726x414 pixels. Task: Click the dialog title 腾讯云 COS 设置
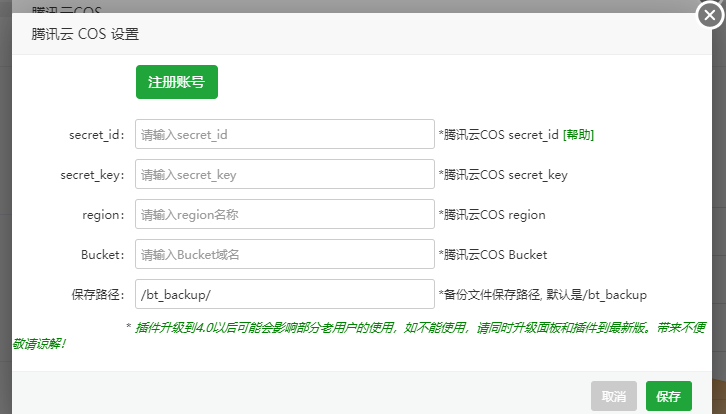coord(85,34)
